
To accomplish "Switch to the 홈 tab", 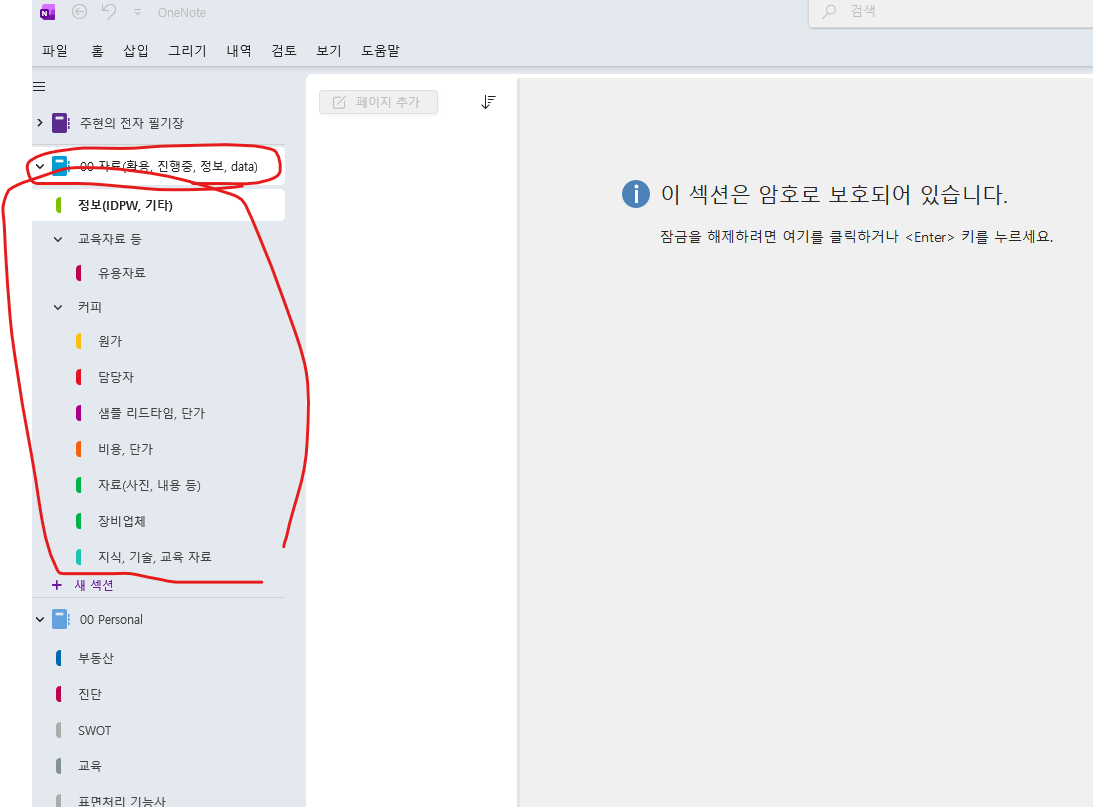I will tap(98, 50).
